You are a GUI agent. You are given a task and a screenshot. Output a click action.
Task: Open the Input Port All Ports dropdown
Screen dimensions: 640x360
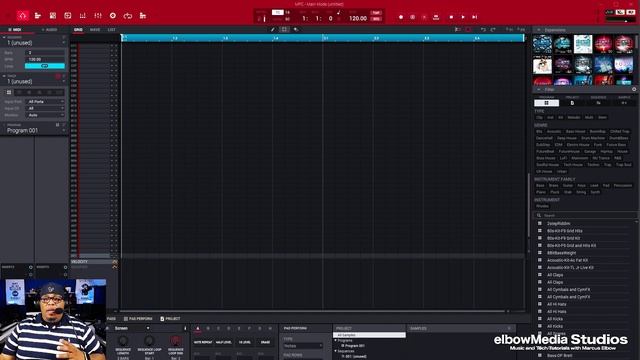point(45,102)
